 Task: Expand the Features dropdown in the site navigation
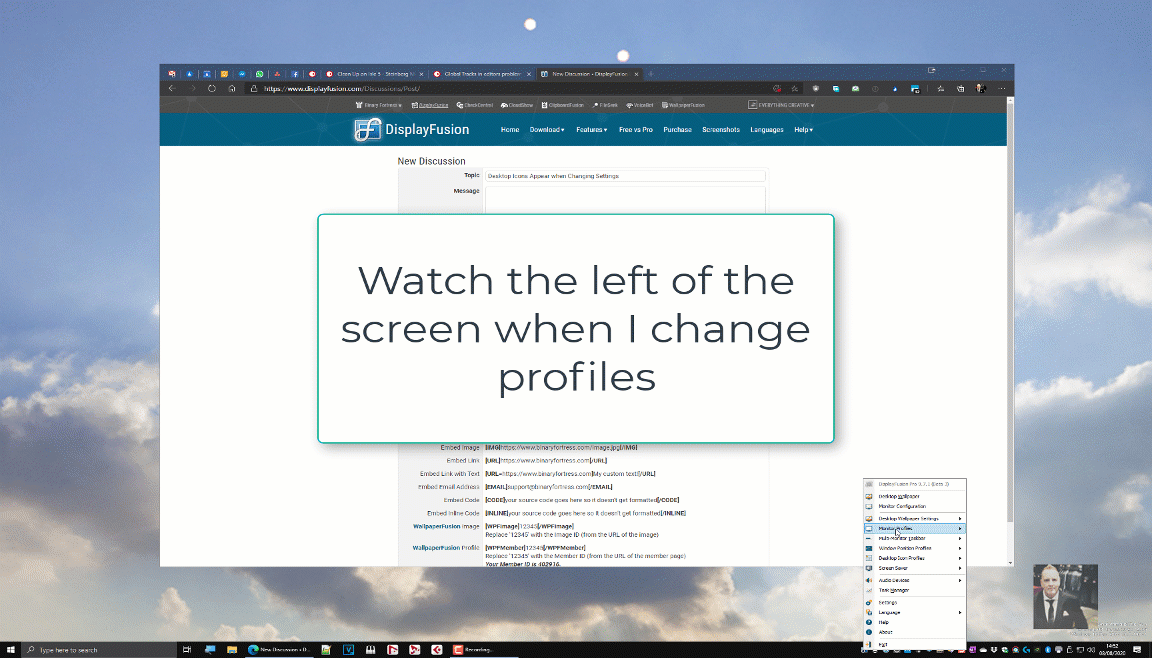591,130
